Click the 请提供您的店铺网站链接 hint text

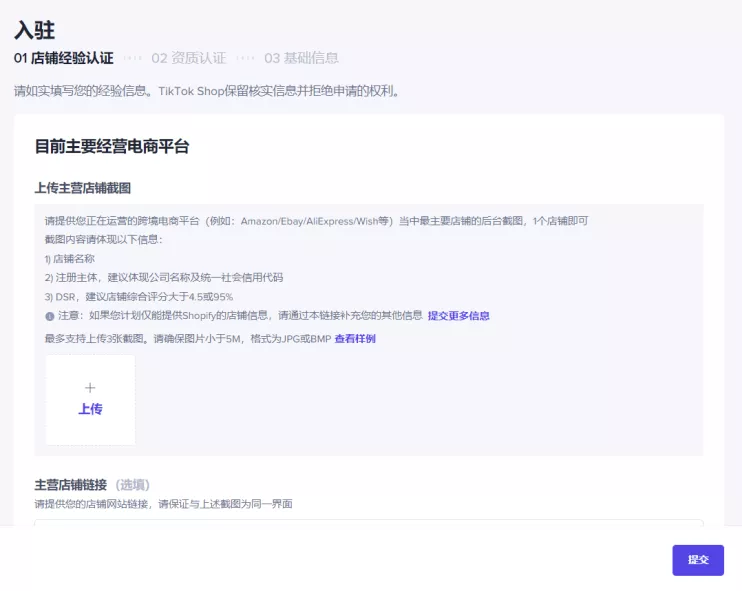(x=163, y=504)
